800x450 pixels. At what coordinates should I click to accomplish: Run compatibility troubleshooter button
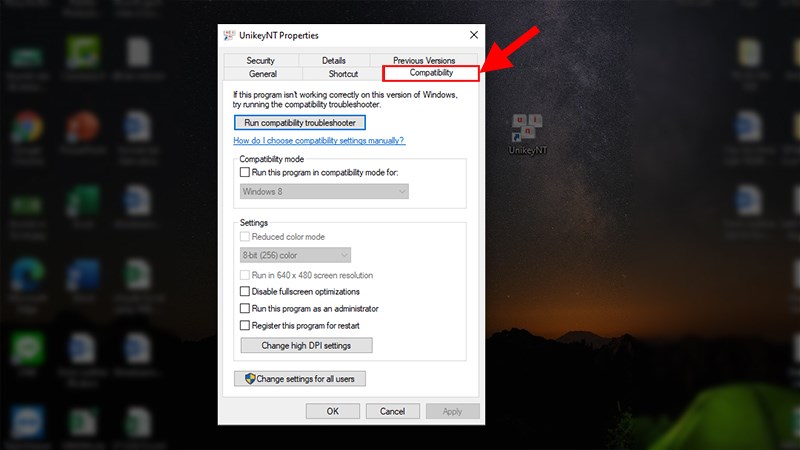click(299, 122)
